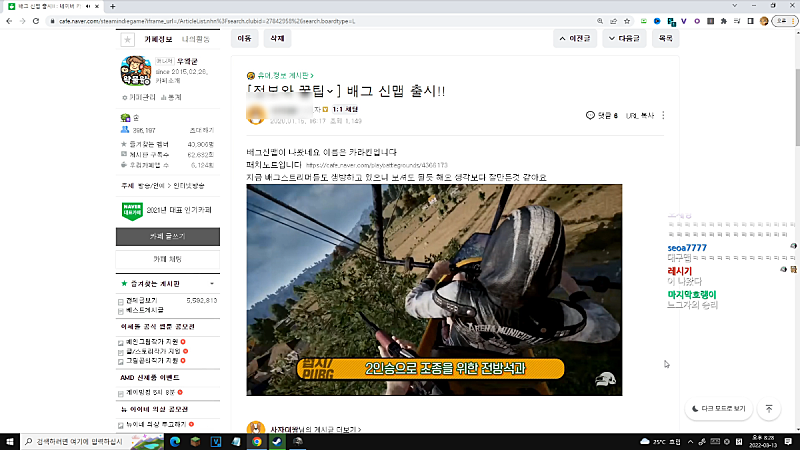
Task: Open Steam from the taskbar
Action: [x=278, y=441]
